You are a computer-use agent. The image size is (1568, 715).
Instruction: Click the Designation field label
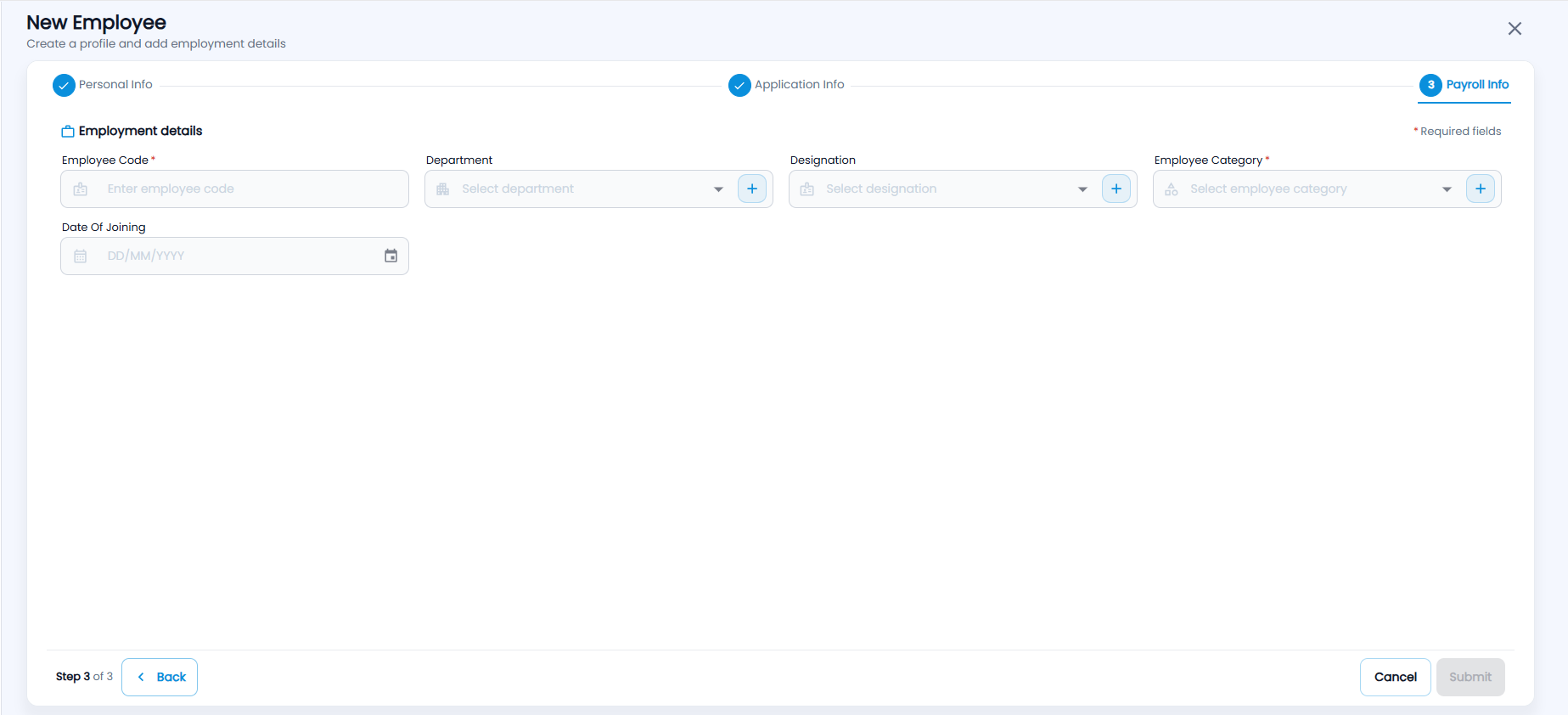coord(823,160)
